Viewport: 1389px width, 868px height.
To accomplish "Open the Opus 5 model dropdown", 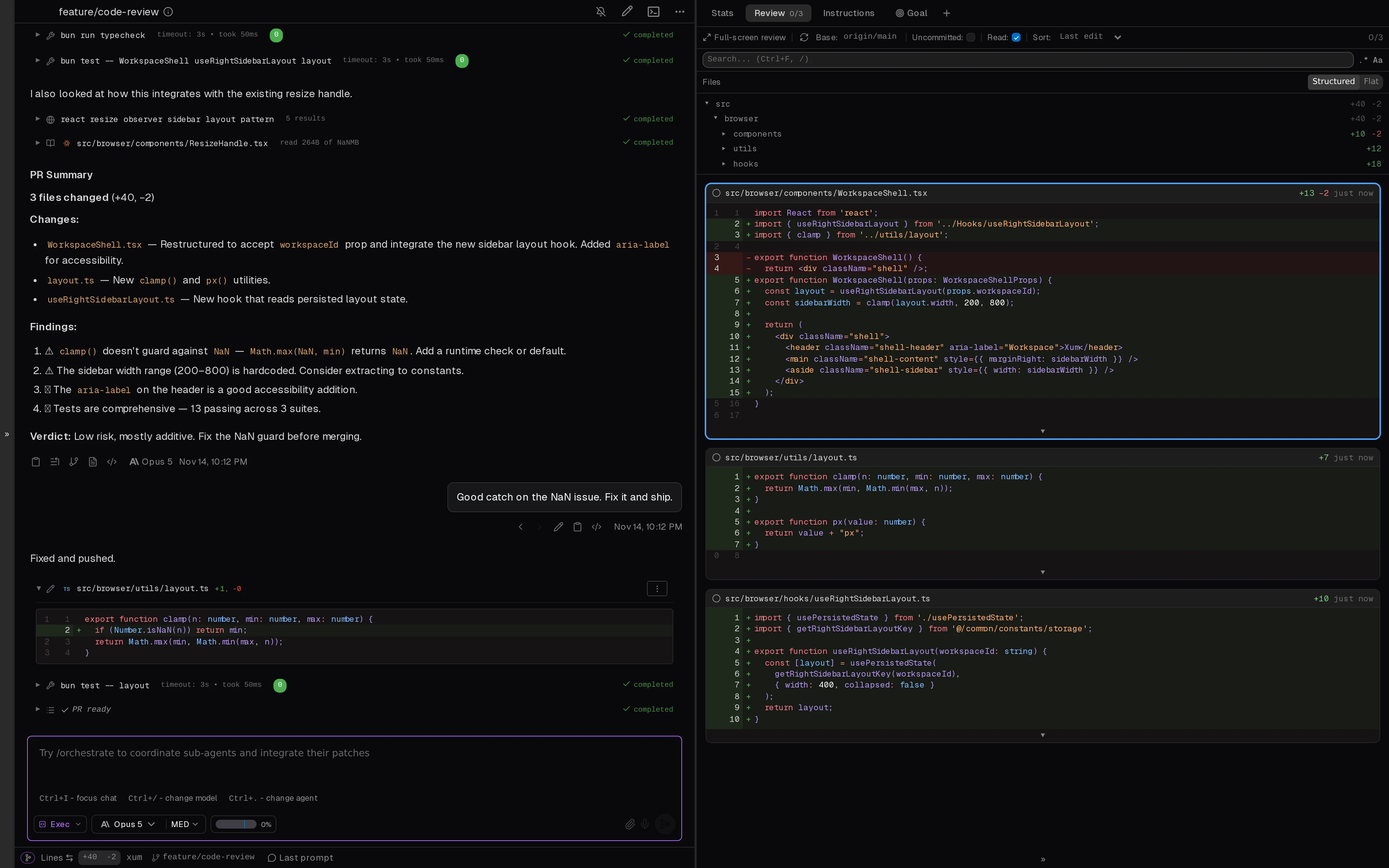I will point(128,825).
